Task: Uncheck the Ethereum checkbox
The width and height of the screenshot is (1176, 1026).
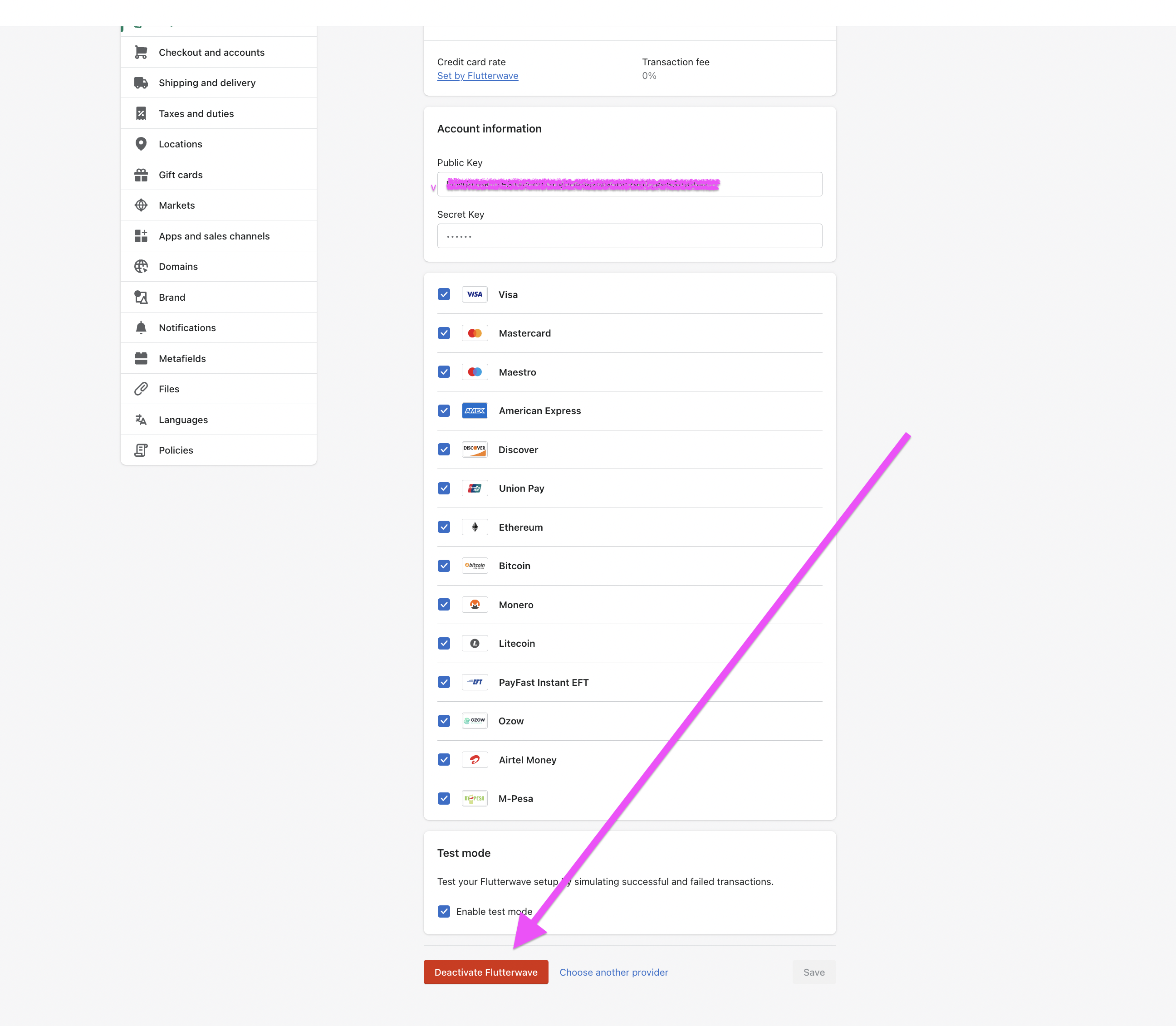Action: 444,528
